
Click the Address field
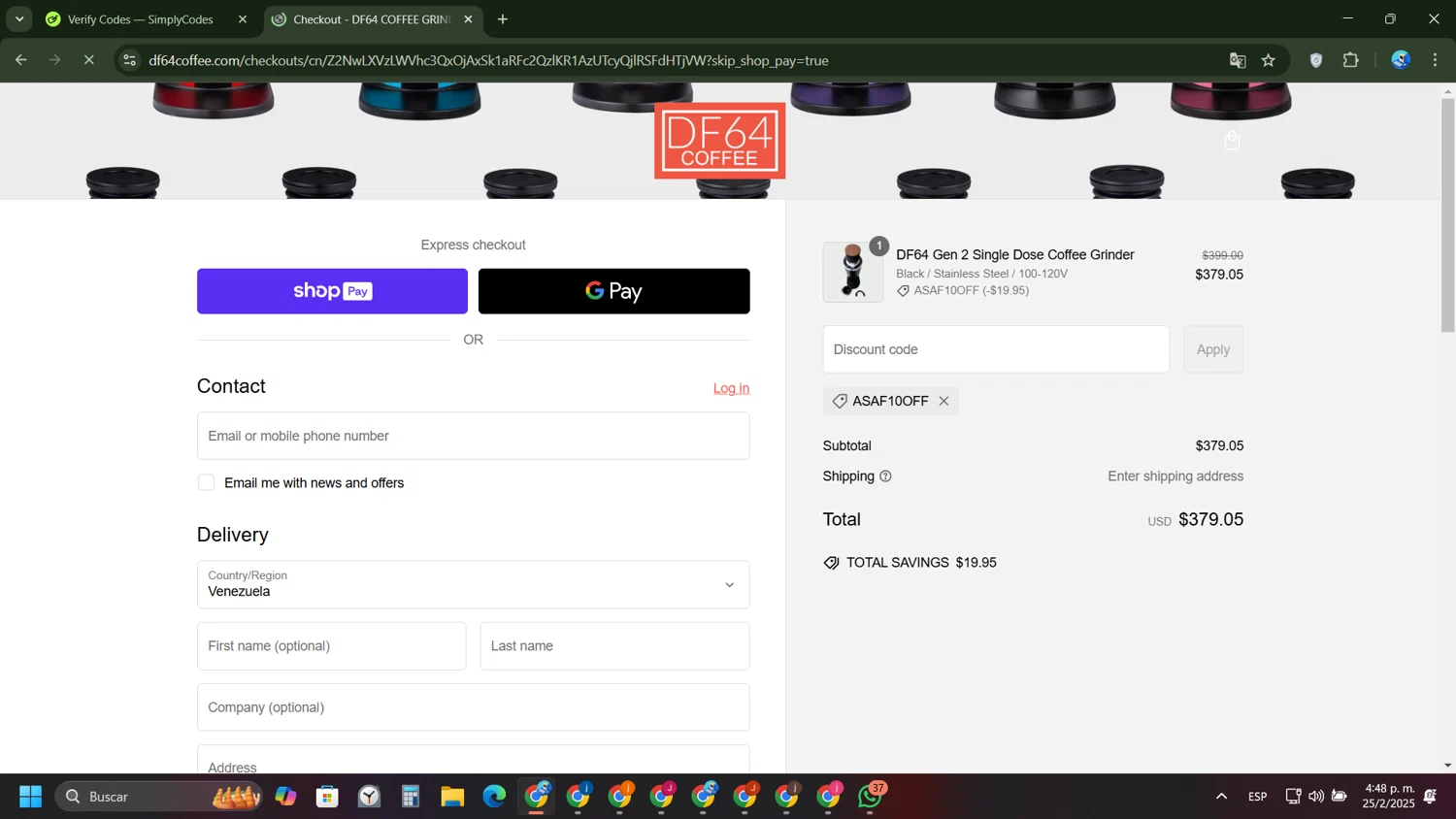coord(473,760)
